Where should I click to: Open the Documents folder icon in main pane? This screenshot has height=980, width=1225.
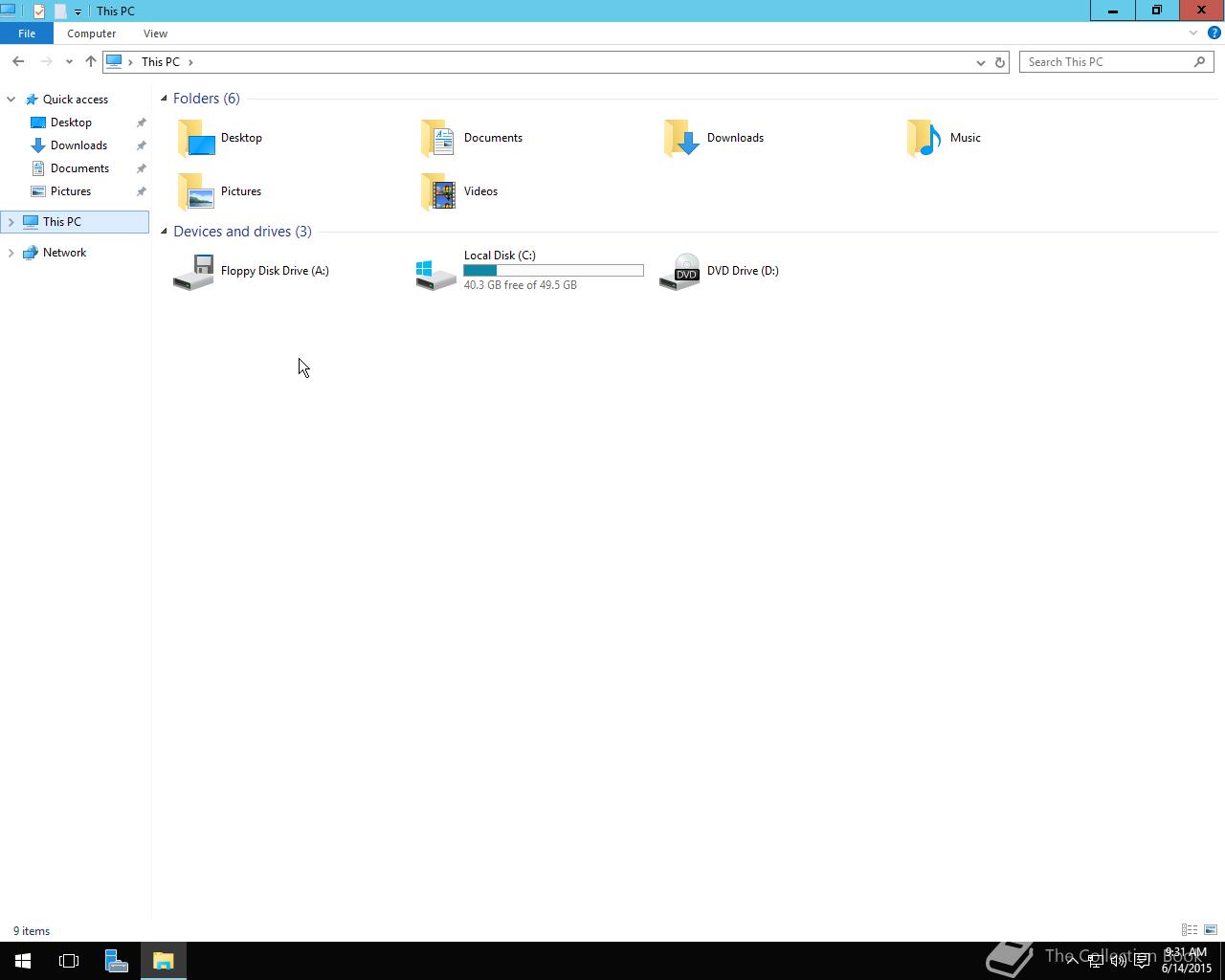point(438,138)
